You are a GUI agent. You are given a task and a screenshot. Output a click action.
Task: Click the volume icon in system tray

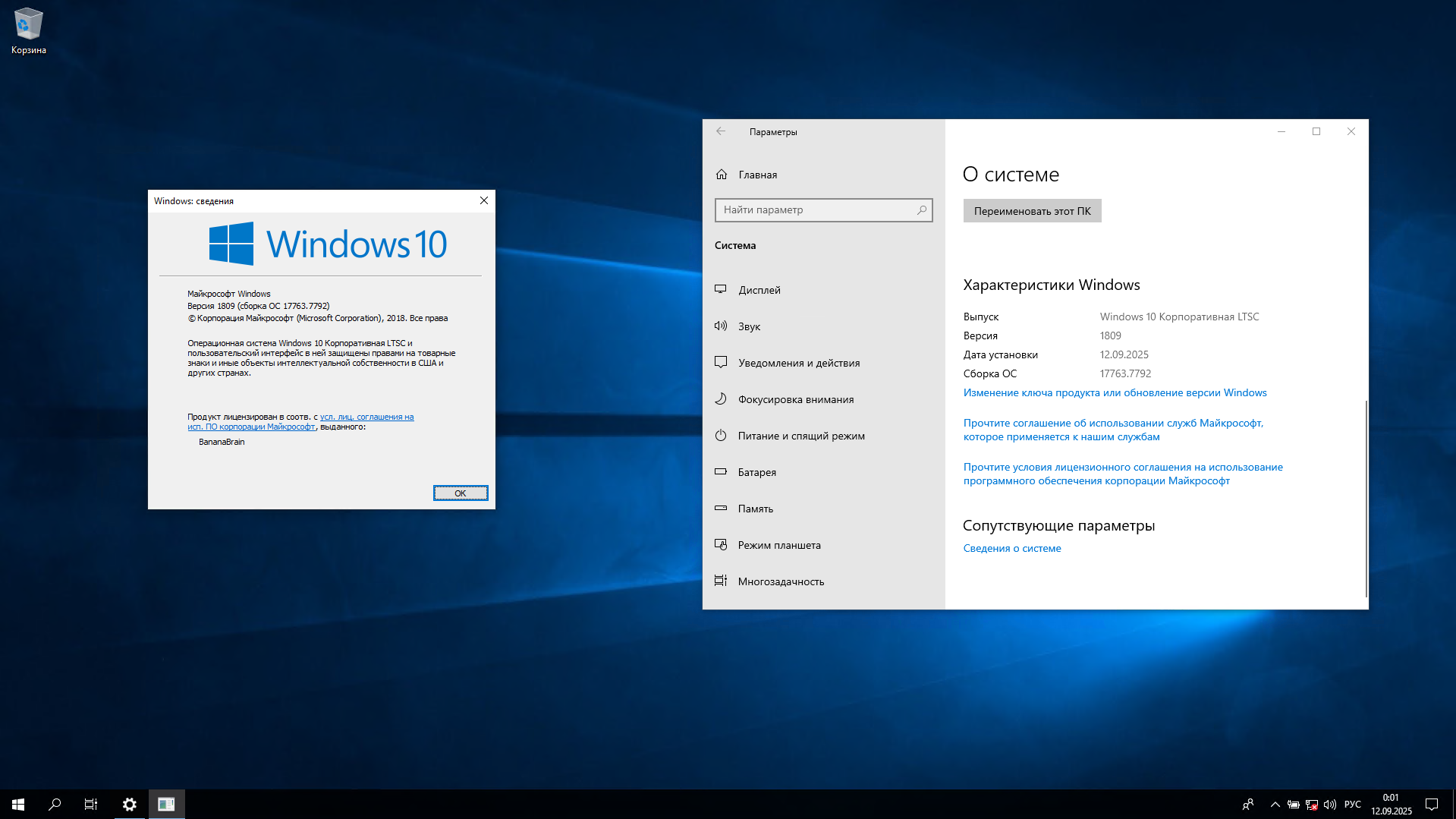point(1330,805)
